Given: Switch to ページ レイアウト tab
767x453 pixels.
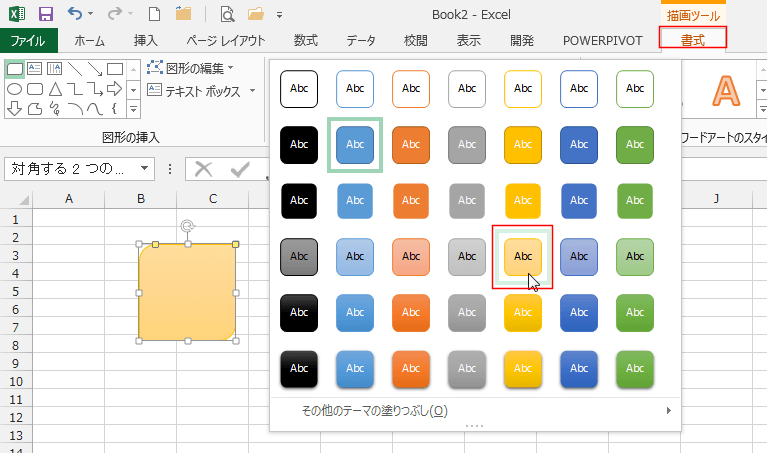Looking at the screenshot, I should 226,41.
